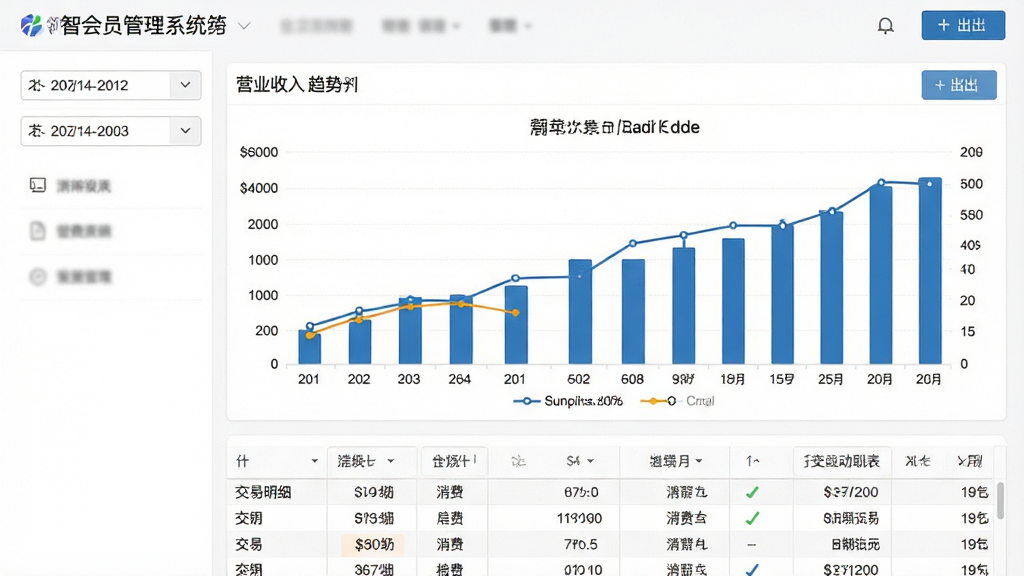
Task: Open the S4 column header dropdown
Action: click(x=580, y=461)
